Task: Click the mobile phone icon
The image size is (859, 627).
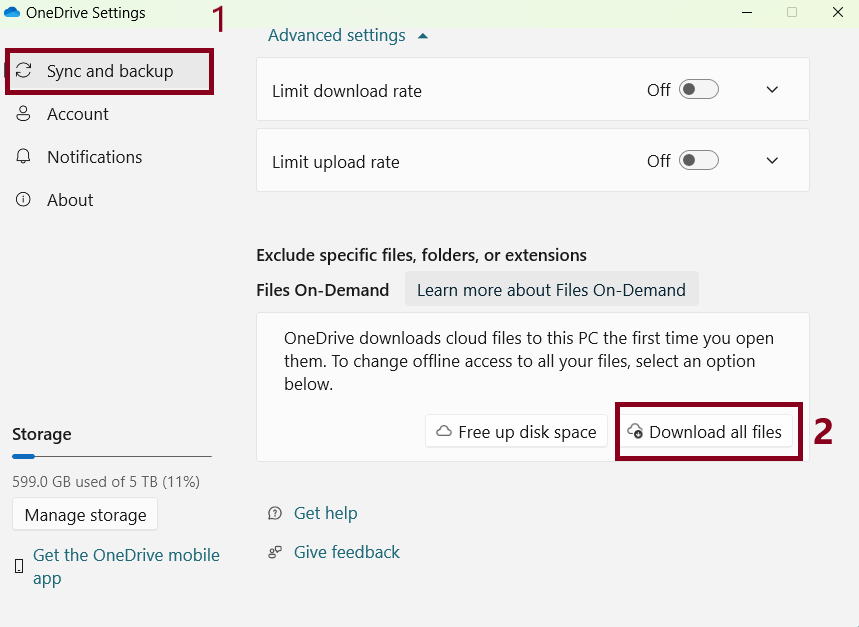Action: (x=19, y=566)
